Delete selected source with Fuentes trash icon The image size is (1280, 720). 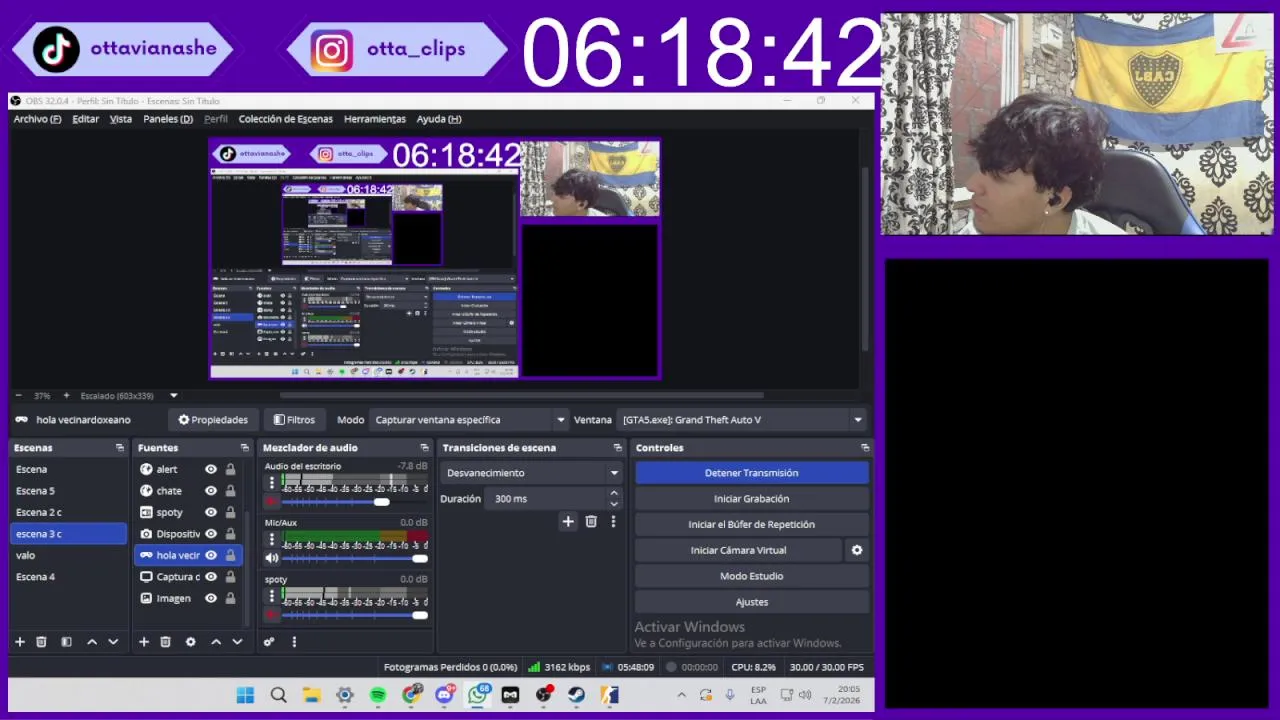(166, 642)
